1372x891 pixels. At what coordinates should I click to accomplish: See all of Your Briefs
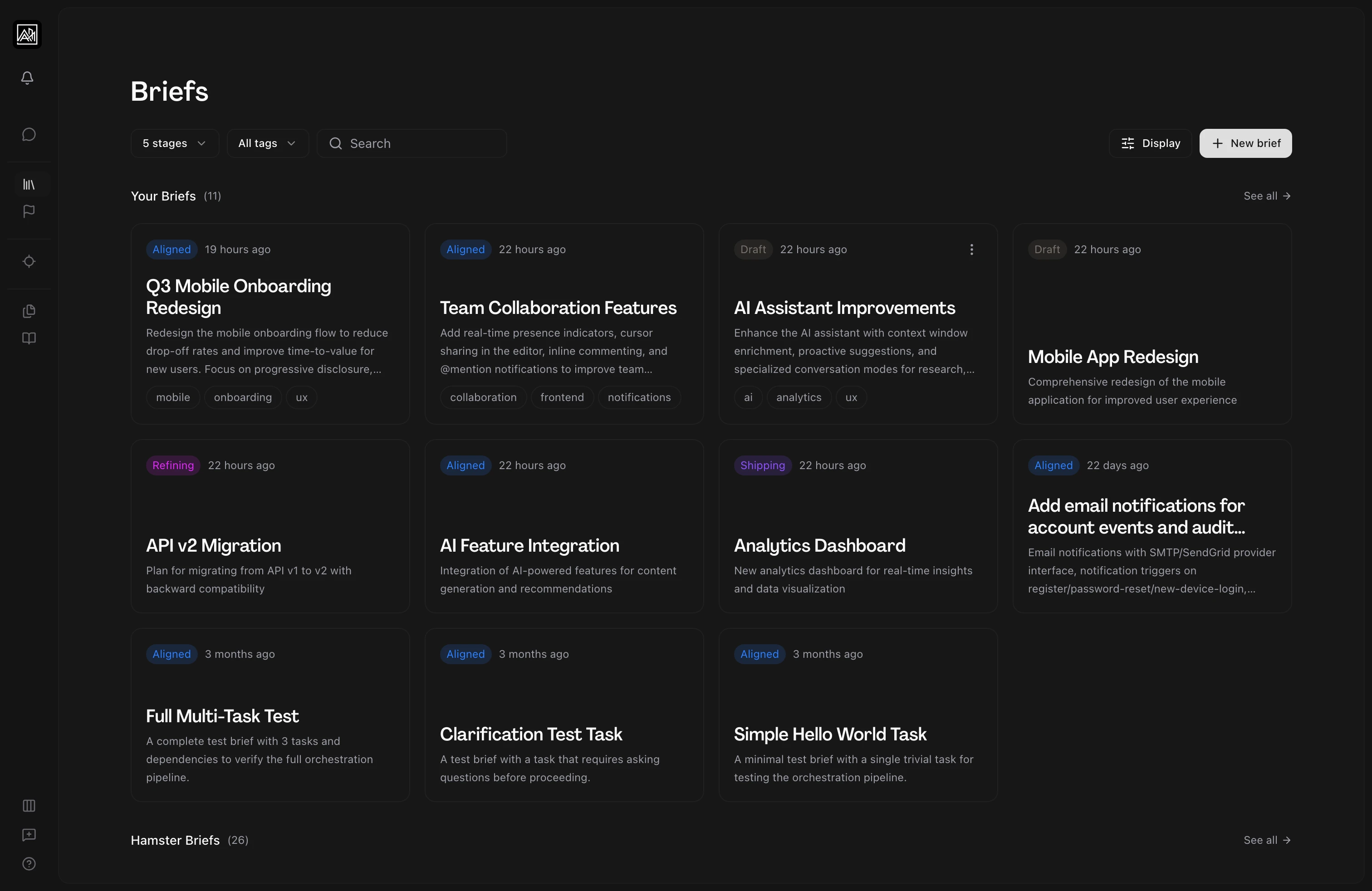[1266, 196]
